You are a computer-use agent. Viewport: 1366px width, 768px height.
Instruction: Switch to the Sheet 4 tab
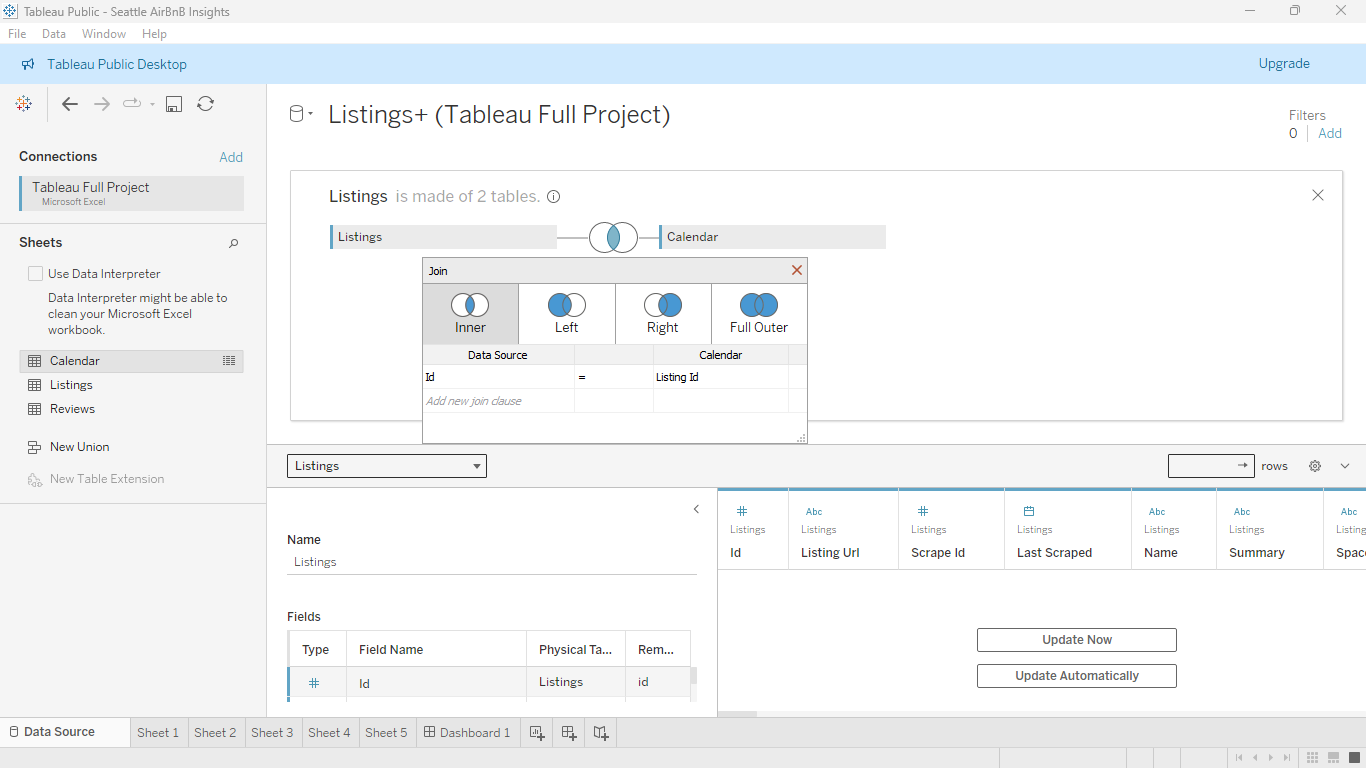coord(329,732)
